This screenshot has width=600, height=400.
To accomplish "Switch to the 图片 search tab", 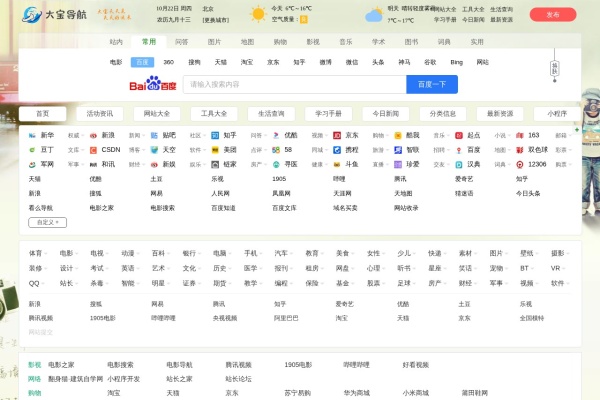I will pos(214,42).
